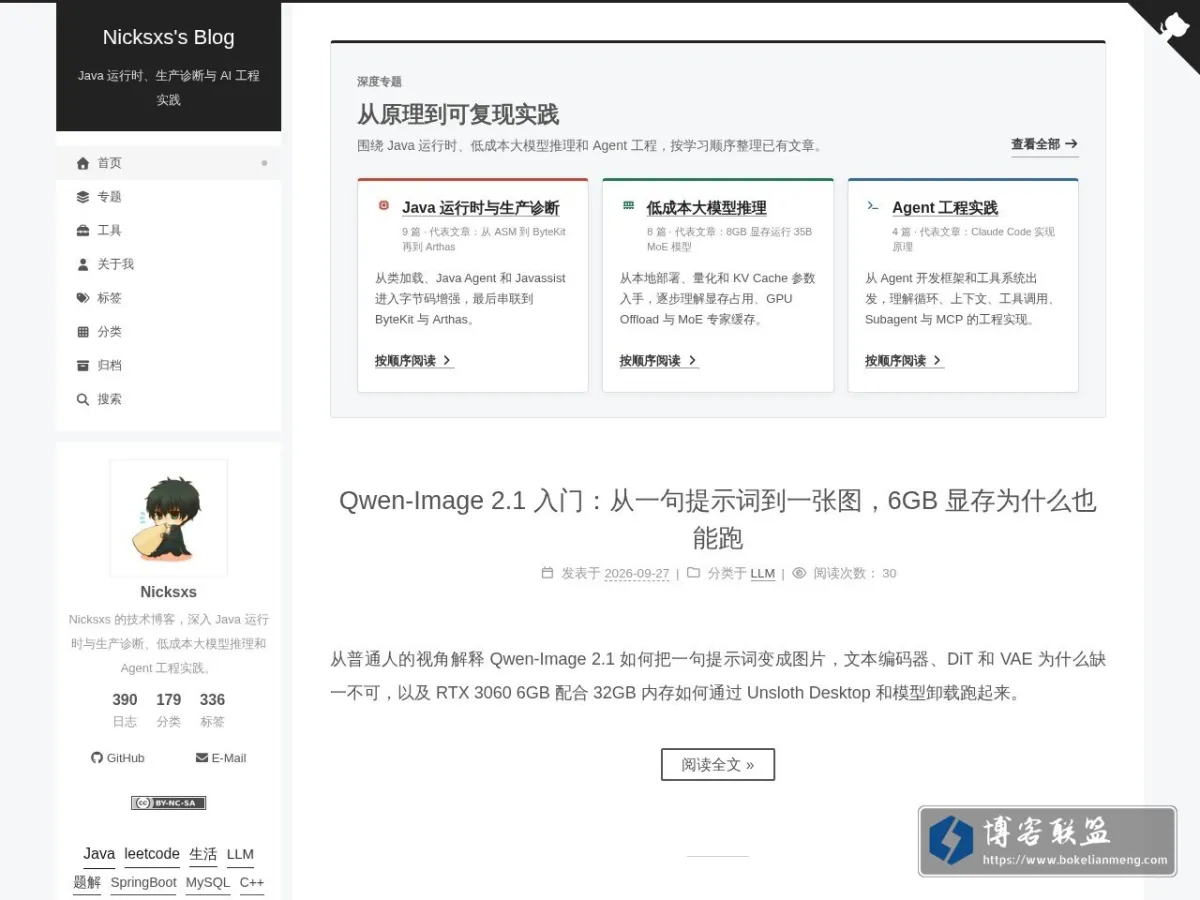Select the MySQL tag in tag cloud

coord(208,883)
